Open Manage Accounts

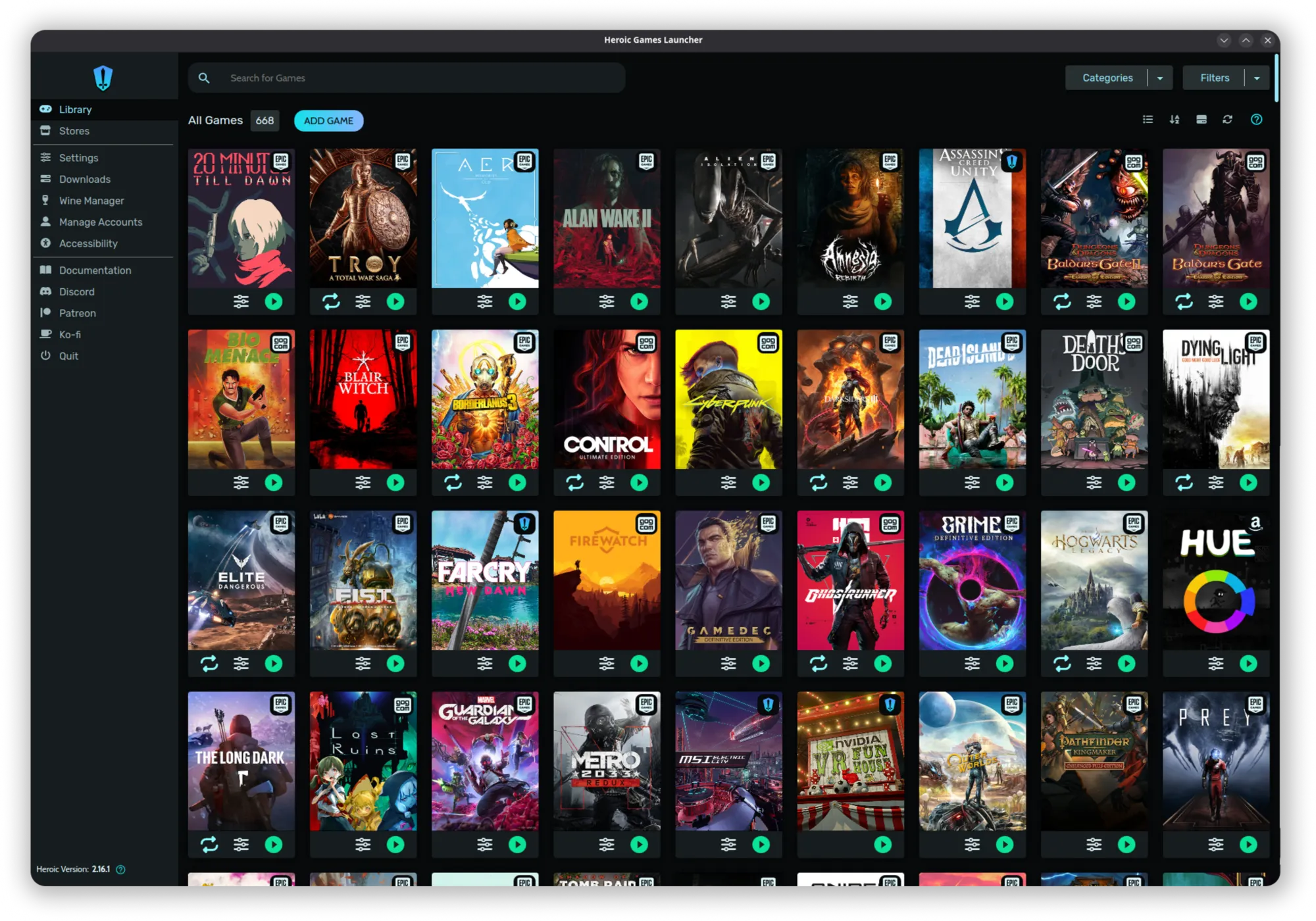[x=104, y=222]
